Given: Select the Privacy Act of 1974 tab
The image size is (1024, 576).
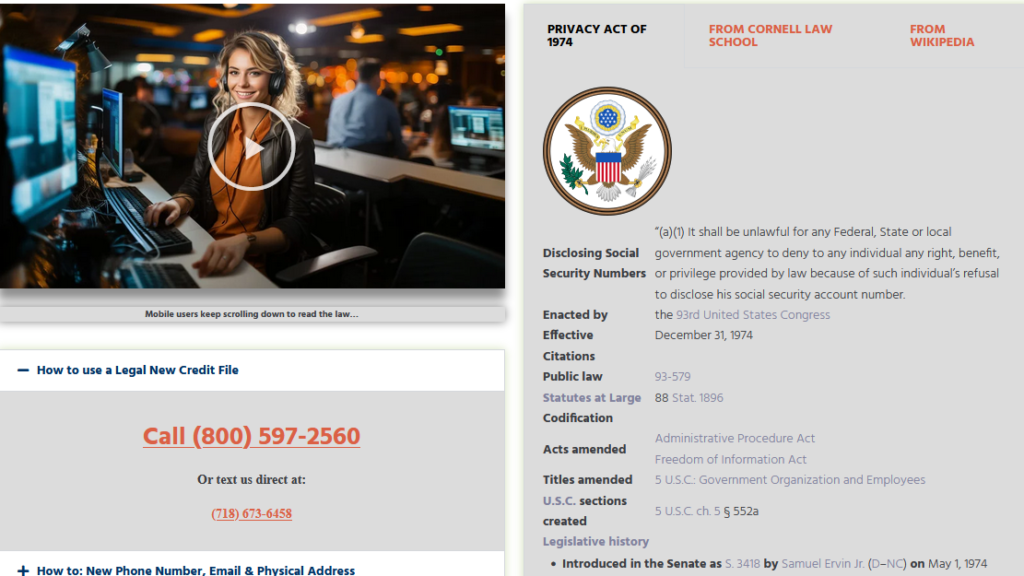Looking at the screenshot, I should (x=597, y=35).
